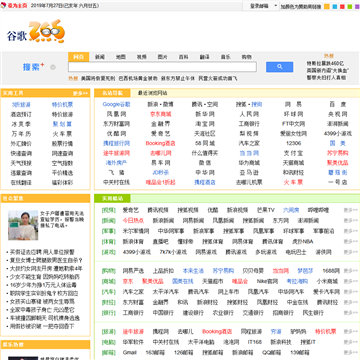Open Booking酒店 in the [旅游] row
This screenshot has height=360, width=360.
point(217,332)
